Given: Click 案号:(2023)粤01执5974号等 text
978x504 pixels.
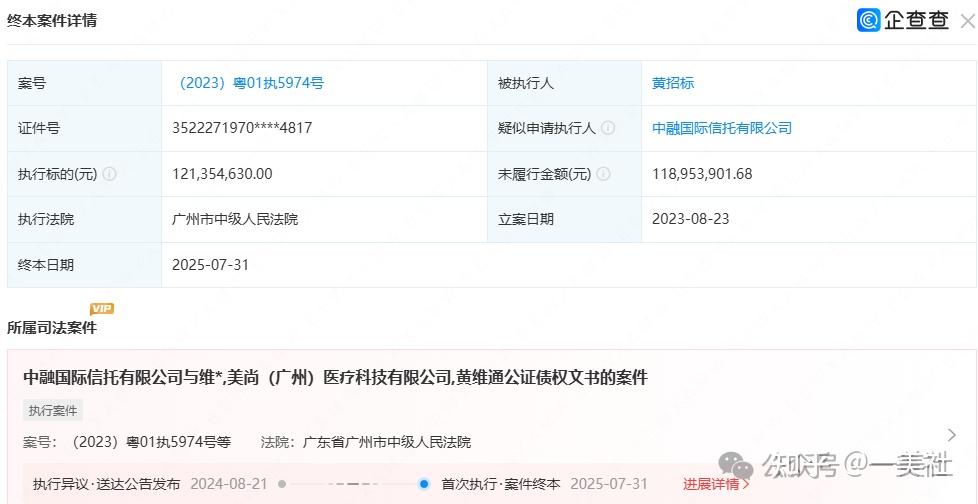Looking at the screenshot, I should click(x=127, y=443).
